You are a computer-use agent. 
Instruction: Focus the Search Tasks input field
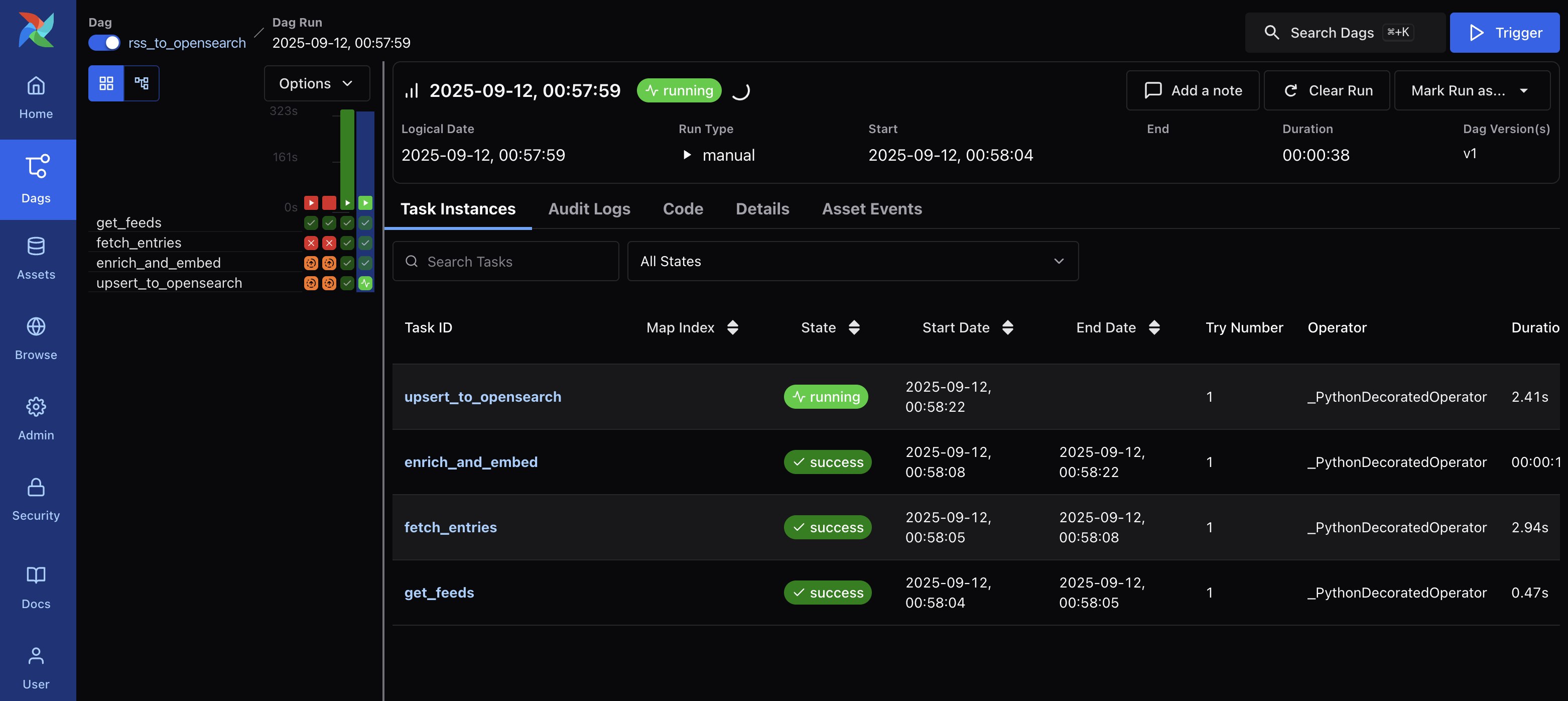point(505,261)
